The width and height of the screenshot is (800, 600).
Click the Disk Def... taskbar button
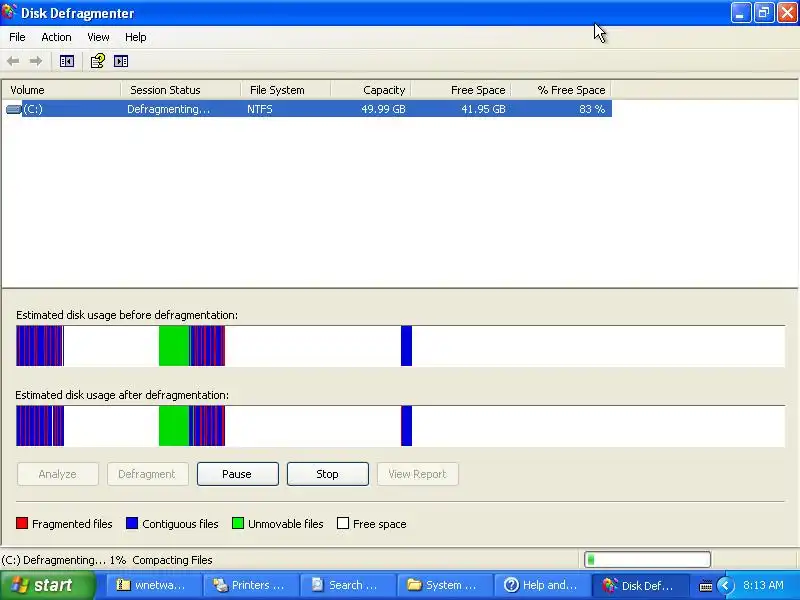point(640,585)
